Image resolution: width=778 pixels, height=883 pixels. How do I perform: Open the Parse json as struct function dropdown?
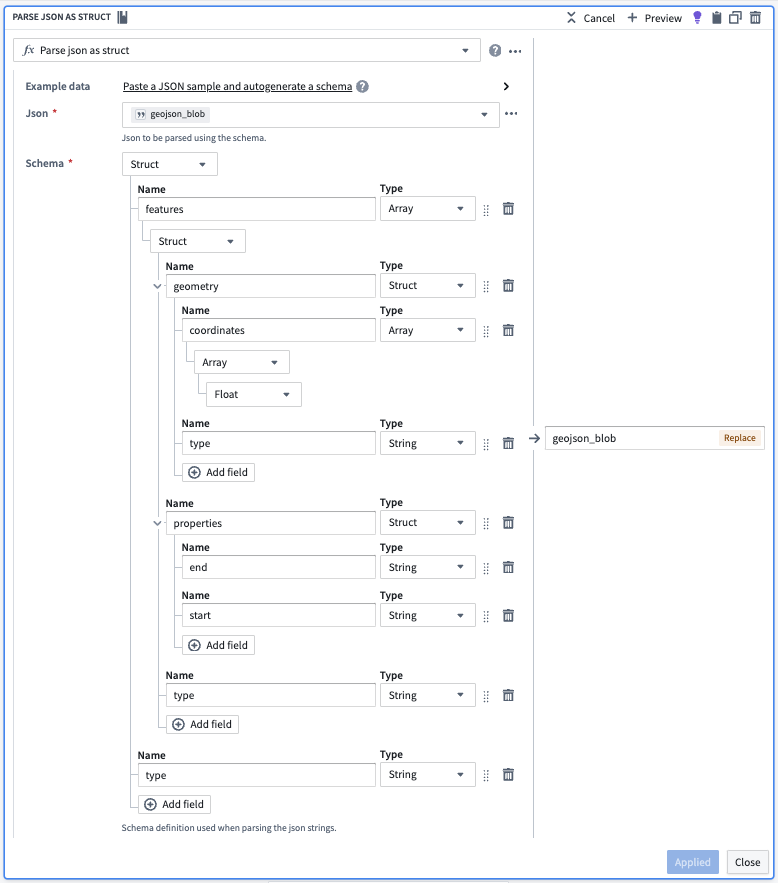pyautogui.click(x=247, y=50)
